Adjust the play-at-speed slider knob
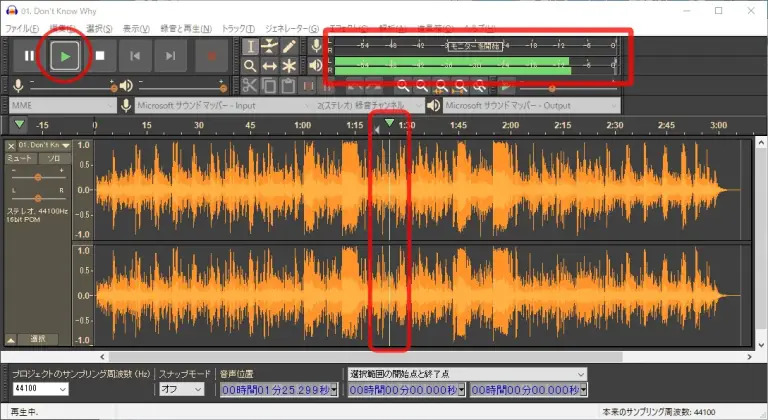 (552, 89)
